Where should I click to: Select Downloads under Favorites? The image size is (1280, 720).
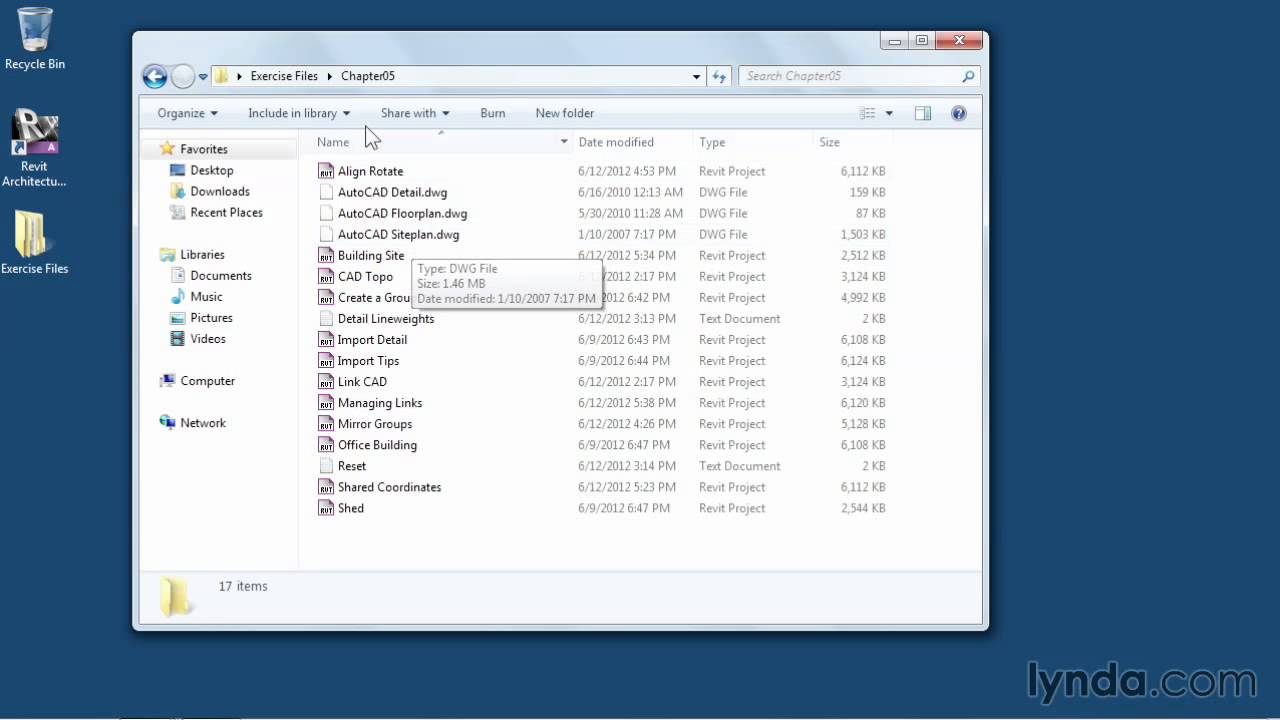tap(220, 191)
